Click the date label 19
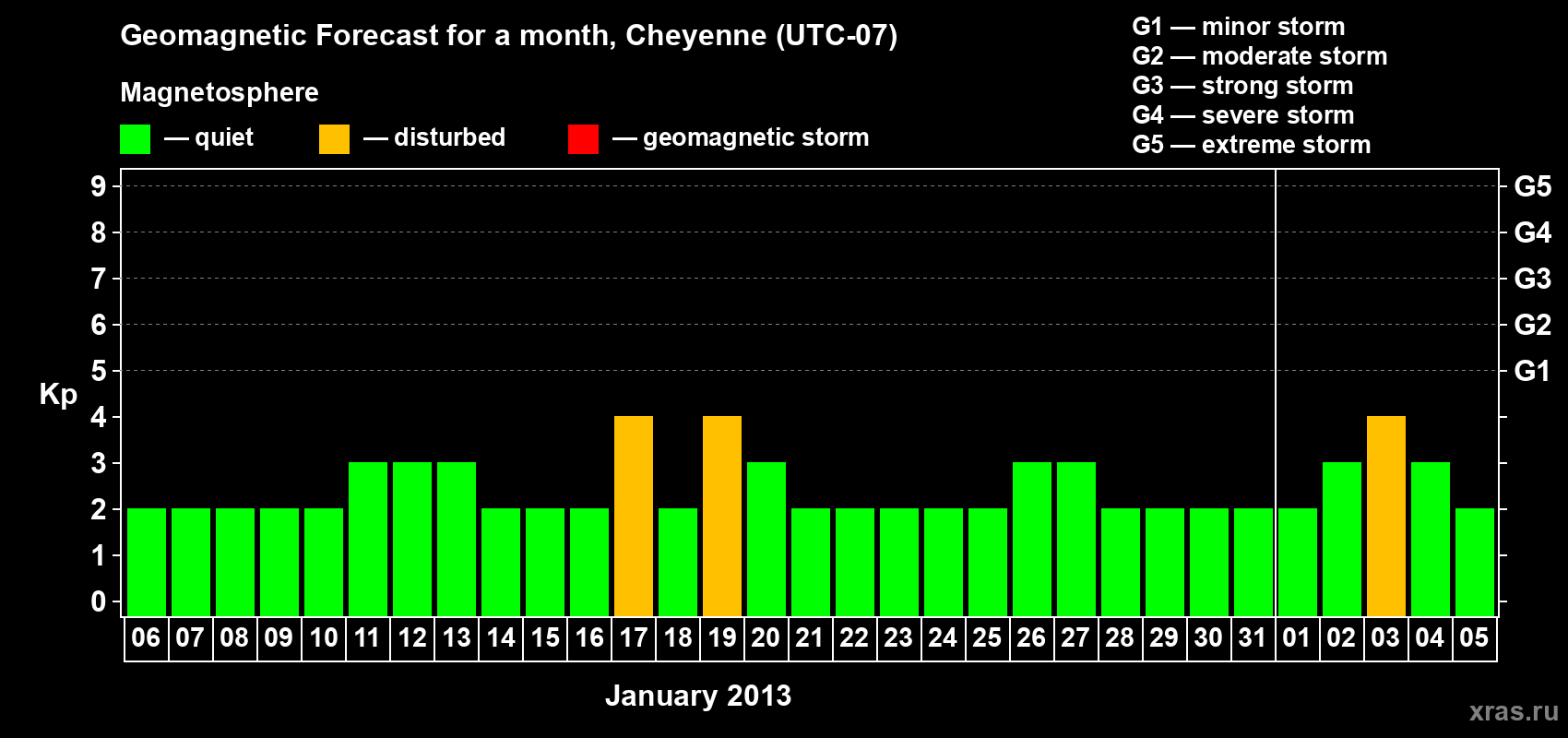The width and height of the screenshot is (1568, 738). click(721, 638)
